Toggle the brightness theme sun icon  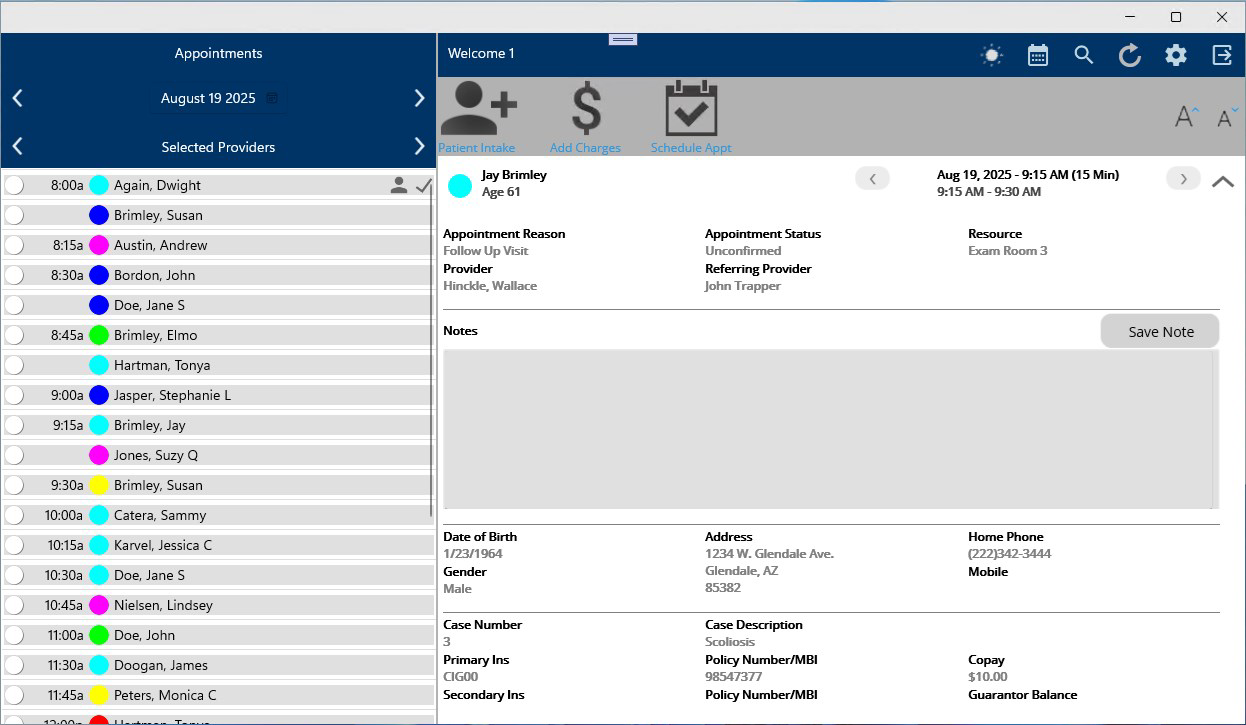pos(992,55)
